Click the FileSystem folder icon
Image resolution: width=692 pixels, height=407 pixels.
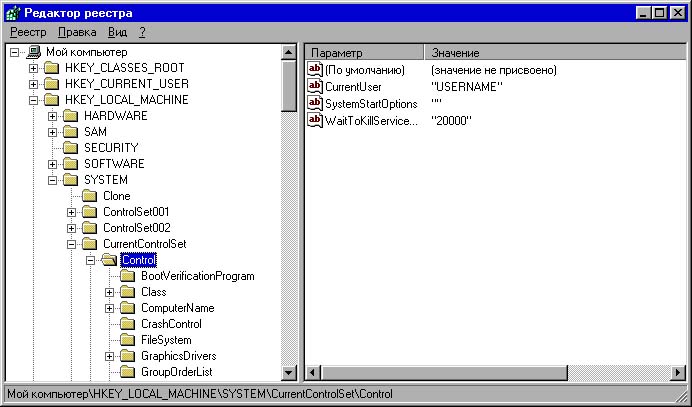[128, 340]
